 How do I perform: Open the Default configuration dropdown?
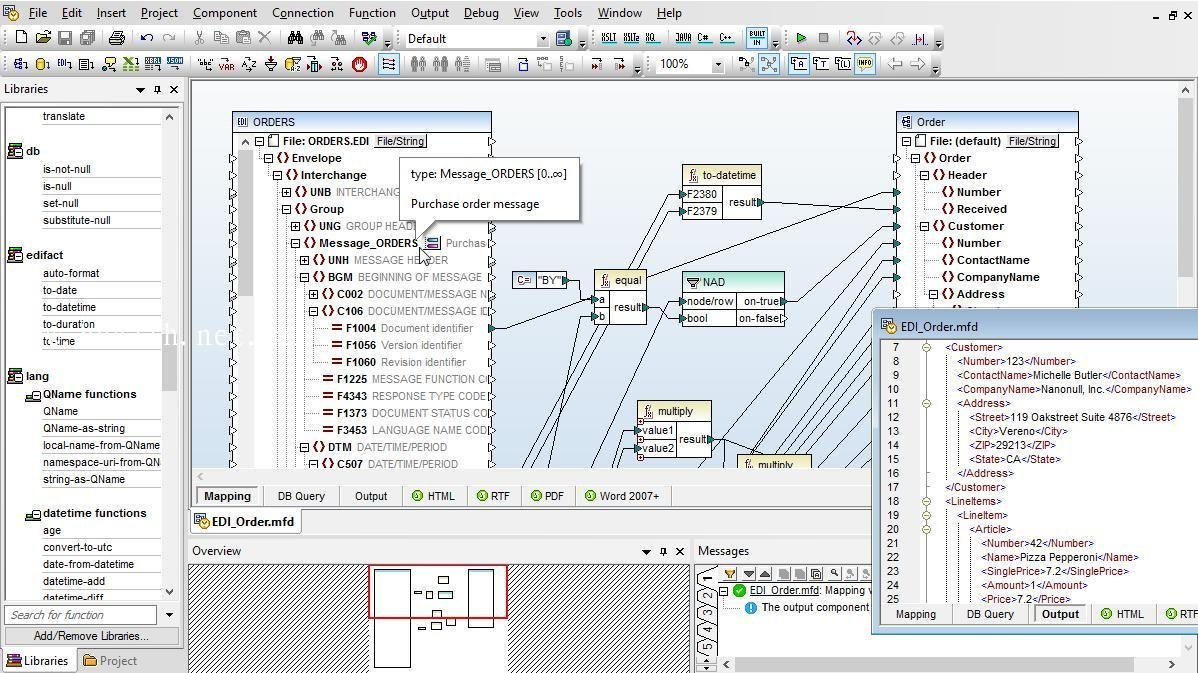543,38
